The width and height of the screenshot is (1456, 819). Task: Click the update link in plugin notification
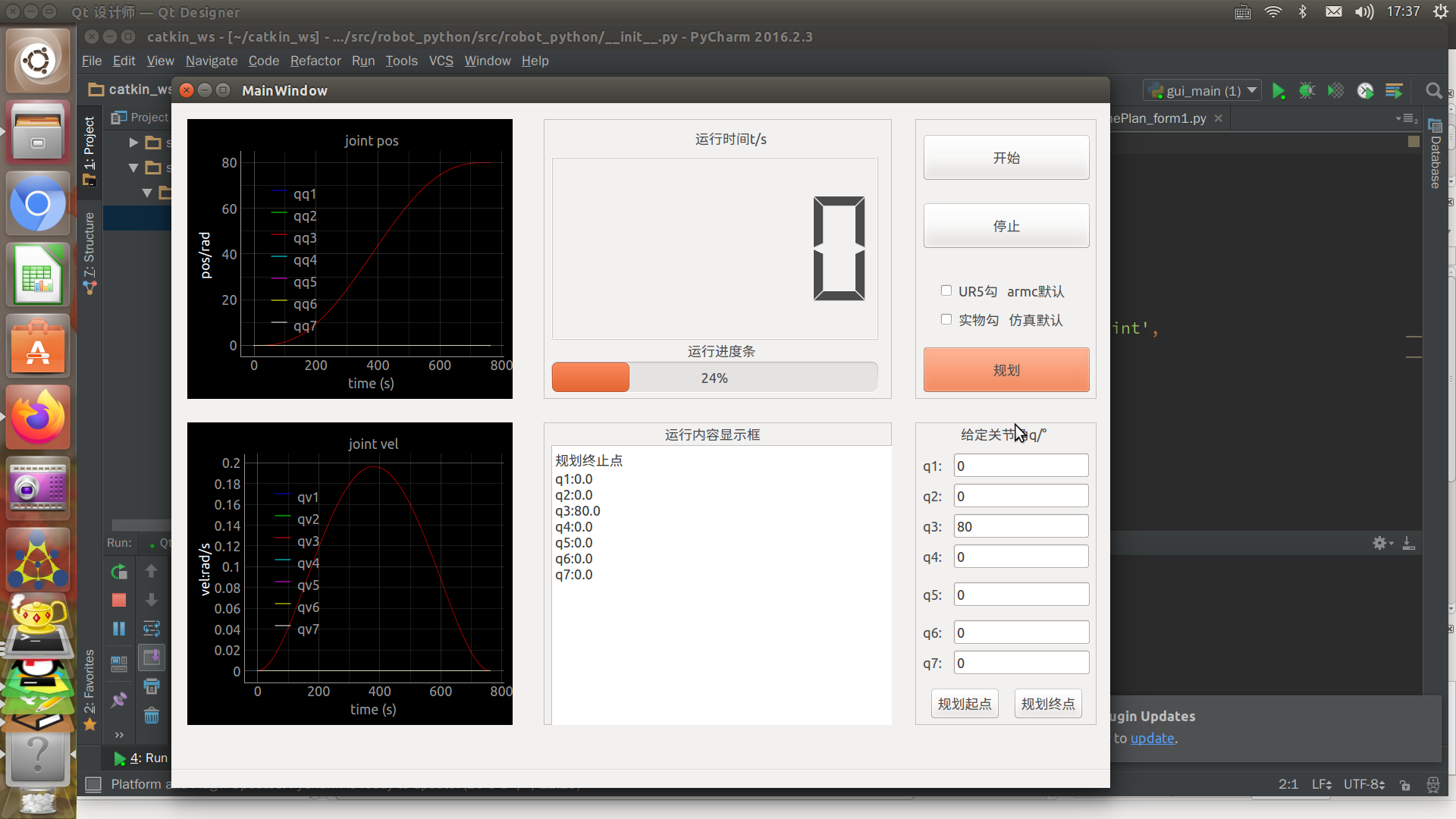1152,739
